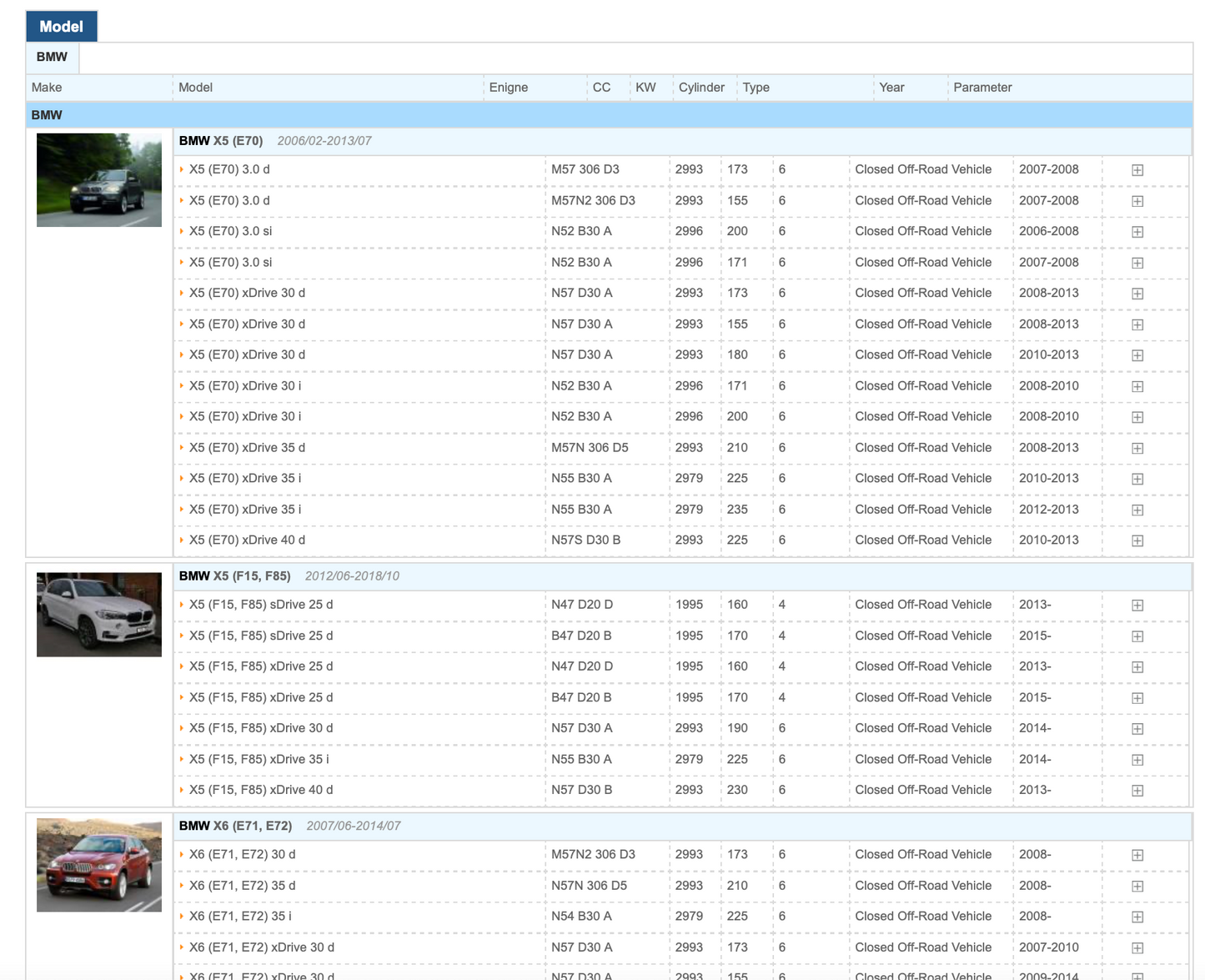
Task: Open X5 (F15, F85) xDrive 30 d model link
Action: 261,728
